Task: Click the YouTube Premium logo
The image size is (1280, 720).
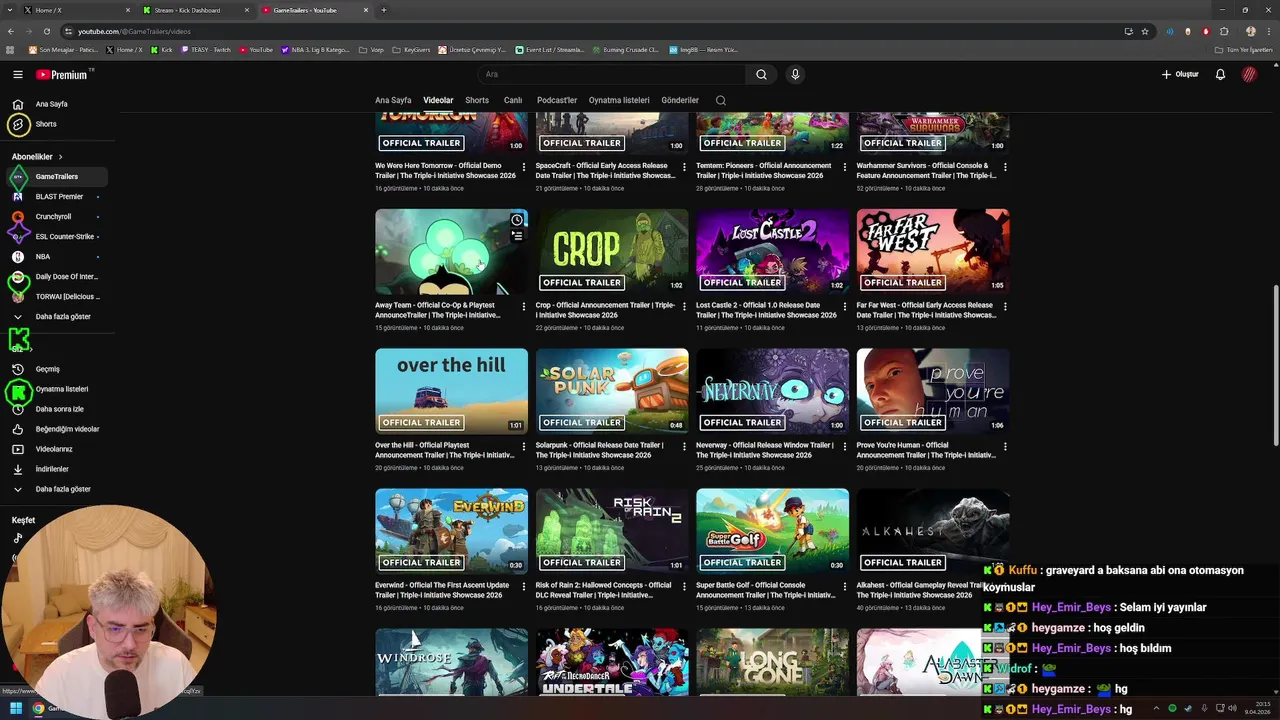Action: coord(62,74)
